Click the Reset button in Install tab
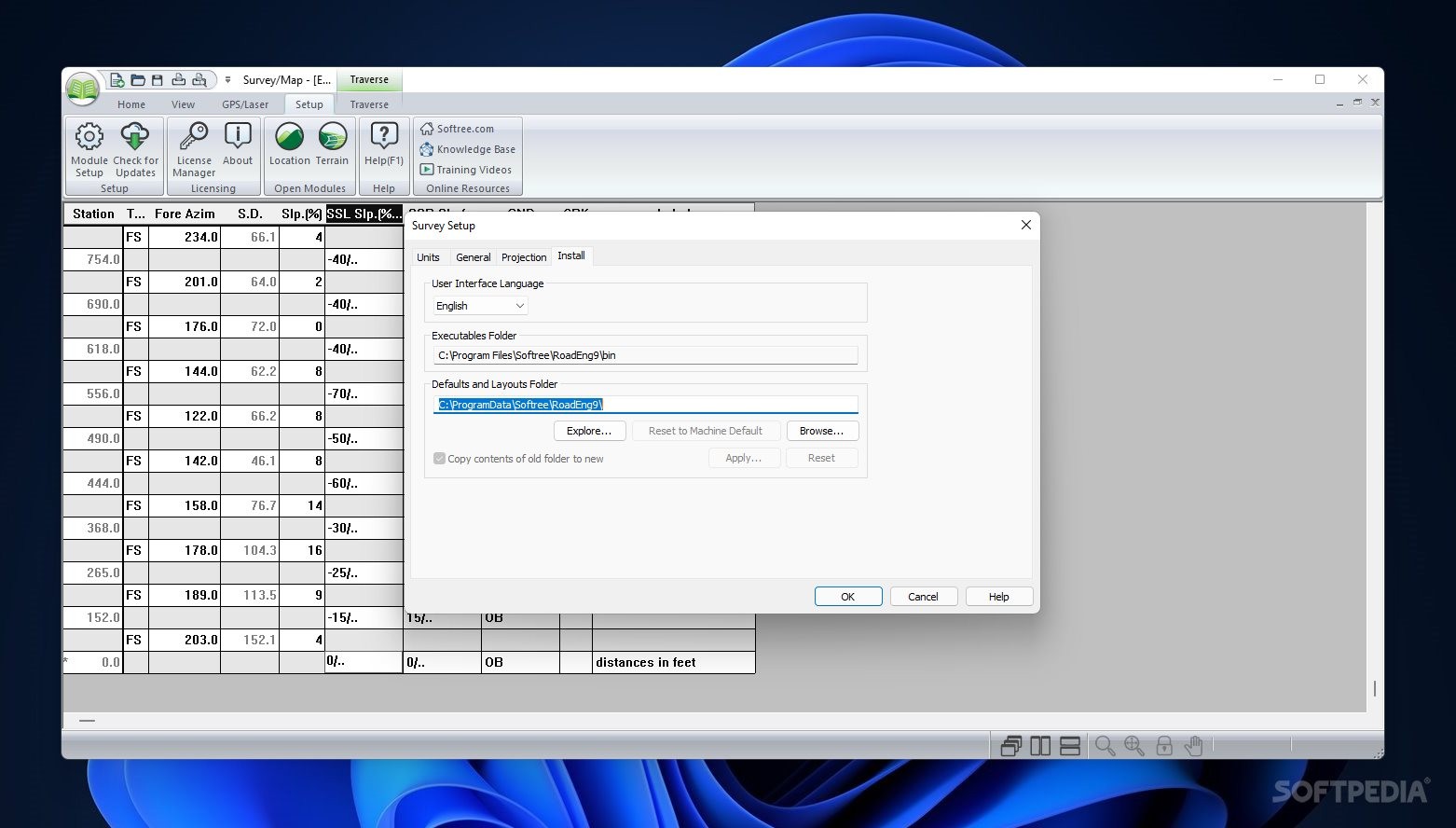The width and height of the screenshot is (1456, 828). [821, 458]
